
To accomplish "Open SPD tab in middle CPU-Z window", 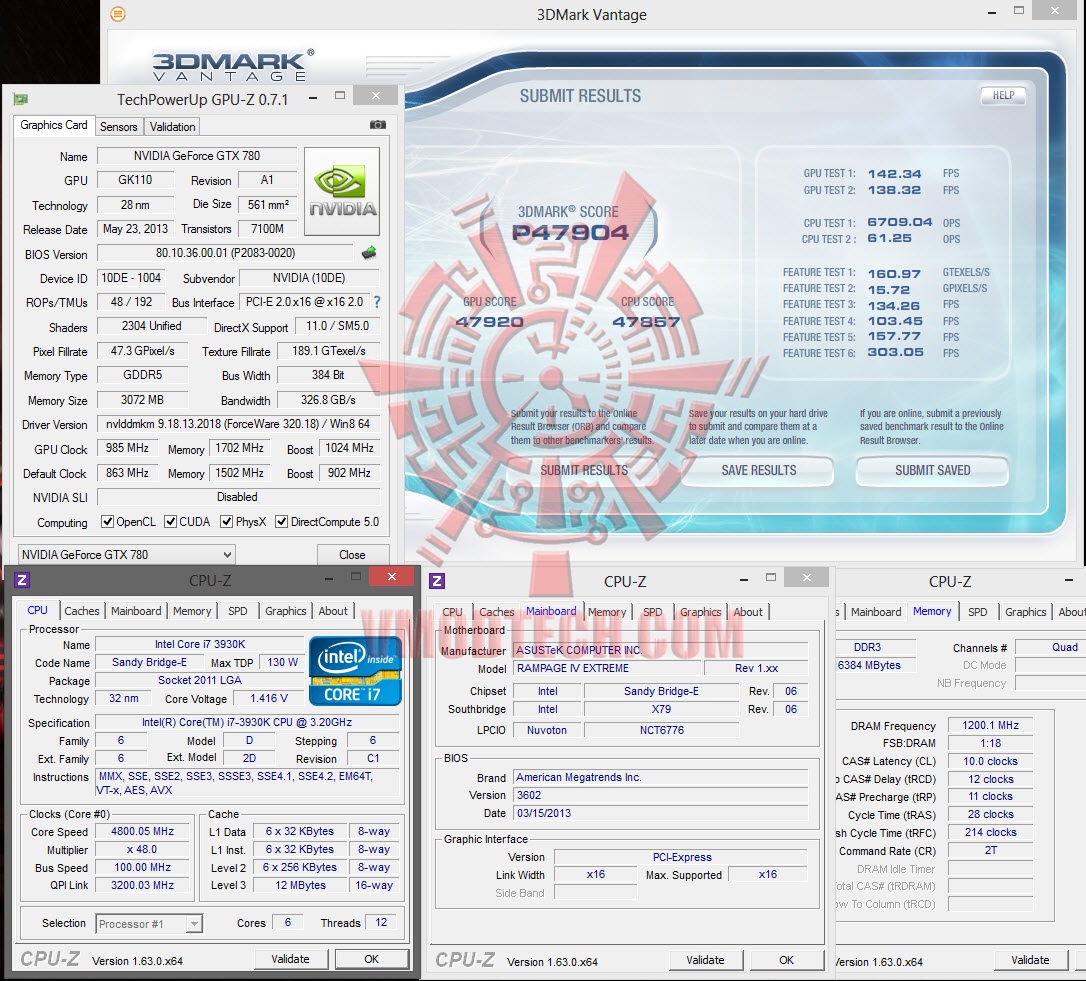I will coord(652,612).
